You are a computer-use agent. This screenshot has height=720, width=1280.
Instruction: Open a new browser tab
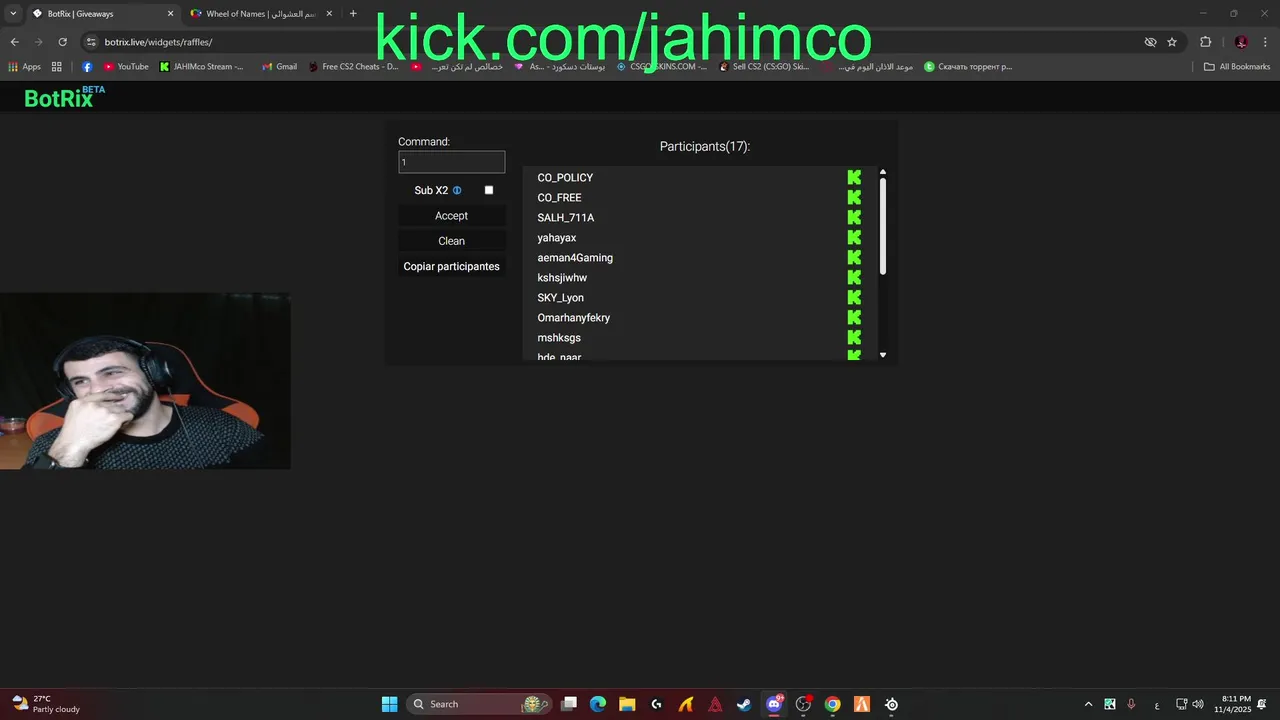pyautogui.click(x=353, y=13)
